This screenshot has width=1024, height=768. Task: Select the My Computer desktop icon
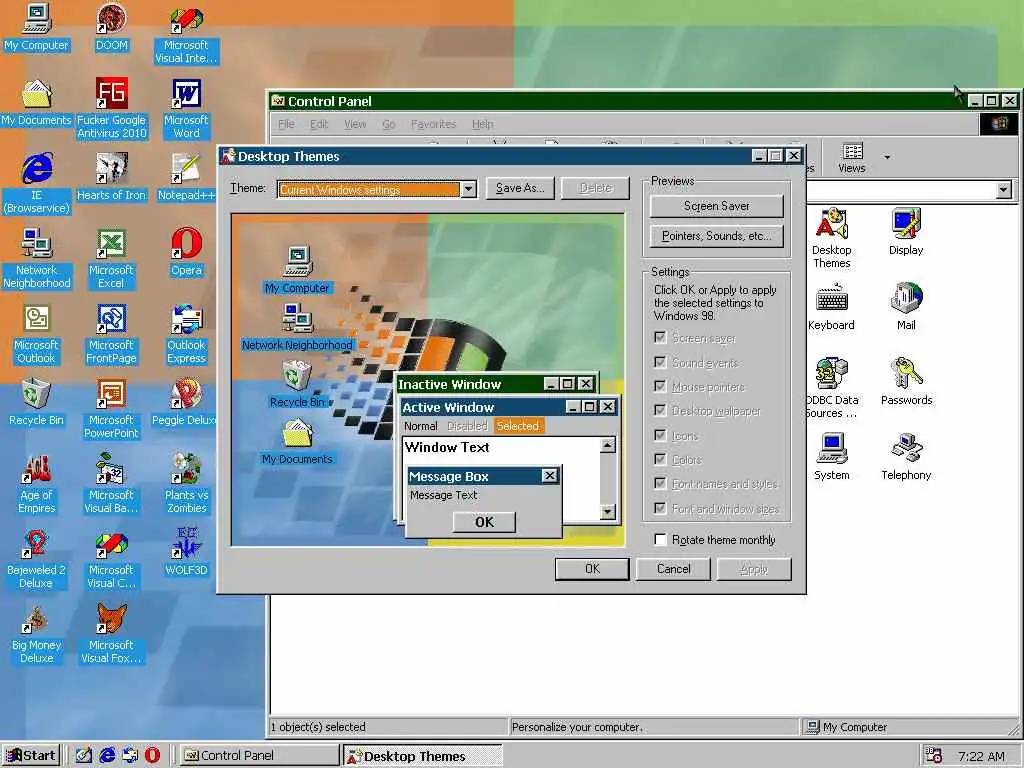pyautogui.click(x=37, y=27)
